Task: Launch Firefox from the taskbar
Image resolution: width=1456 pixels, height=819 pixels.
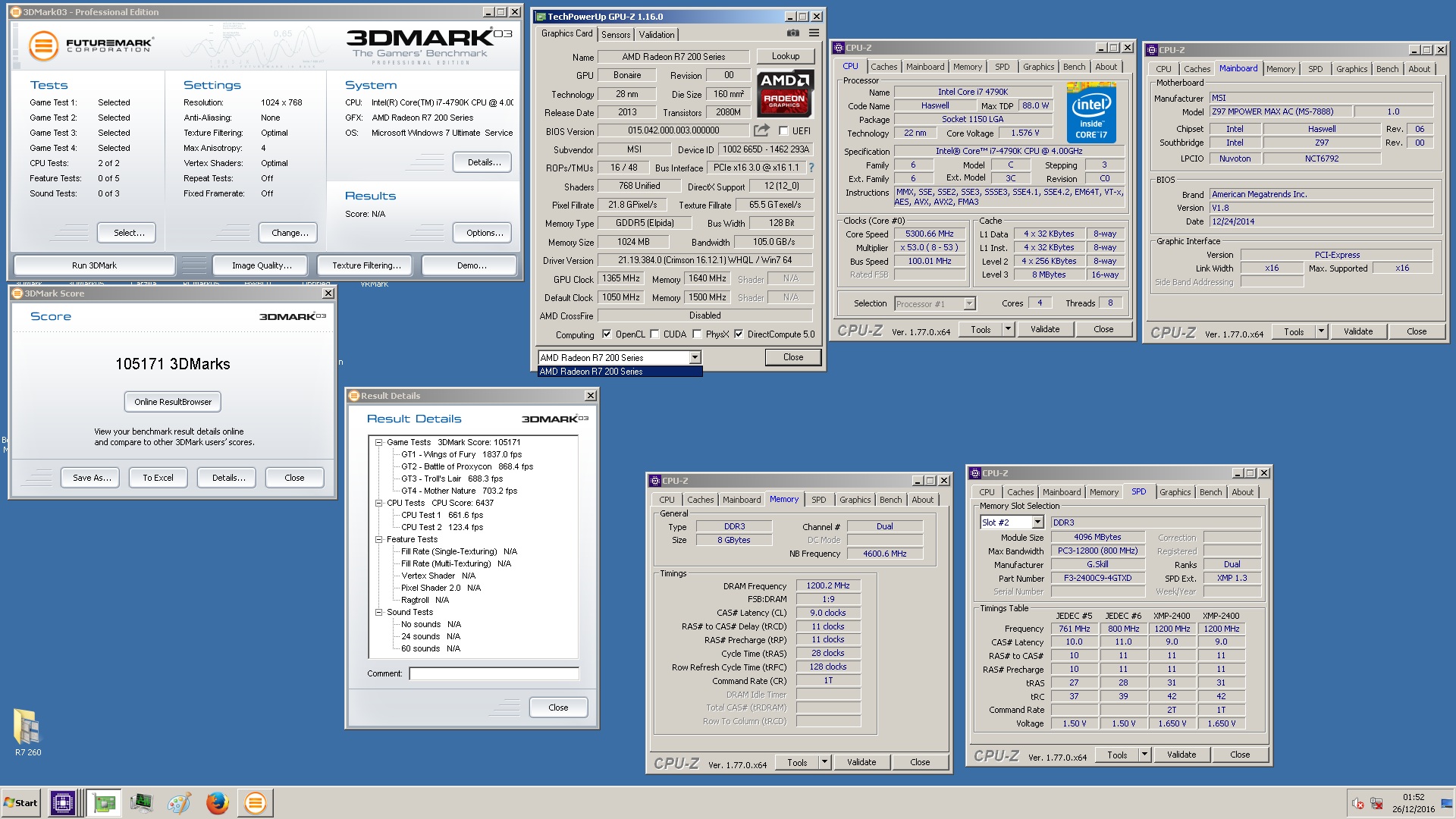Action: click(x=217, y=802)
